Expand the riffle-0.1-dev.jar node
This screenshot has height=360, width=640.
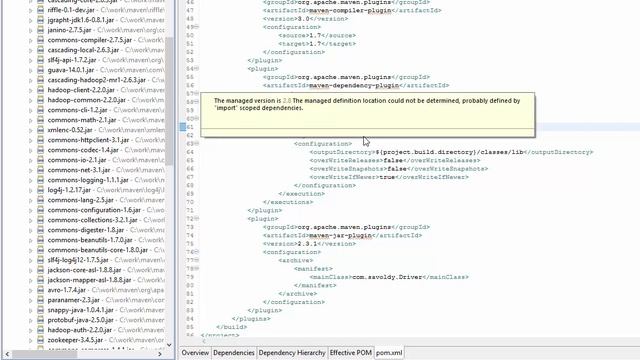[31, 10]
